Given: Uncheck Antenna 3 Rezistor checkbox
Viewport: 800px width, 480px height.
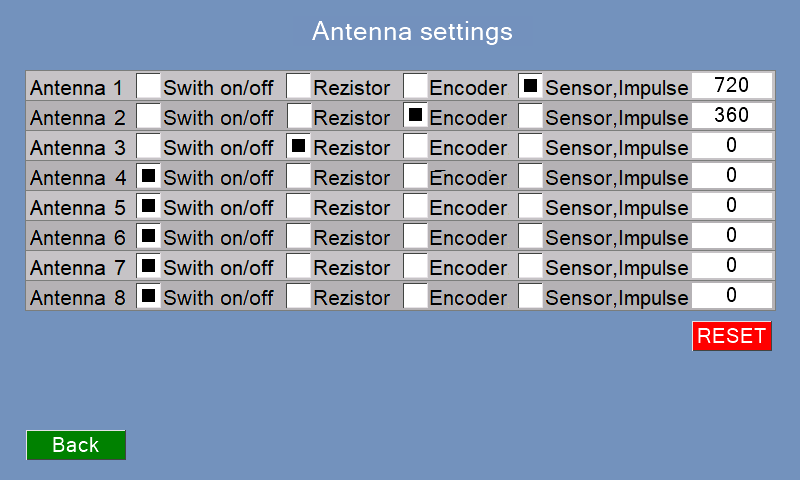Looking at the screenshot, I should [298, 146].
